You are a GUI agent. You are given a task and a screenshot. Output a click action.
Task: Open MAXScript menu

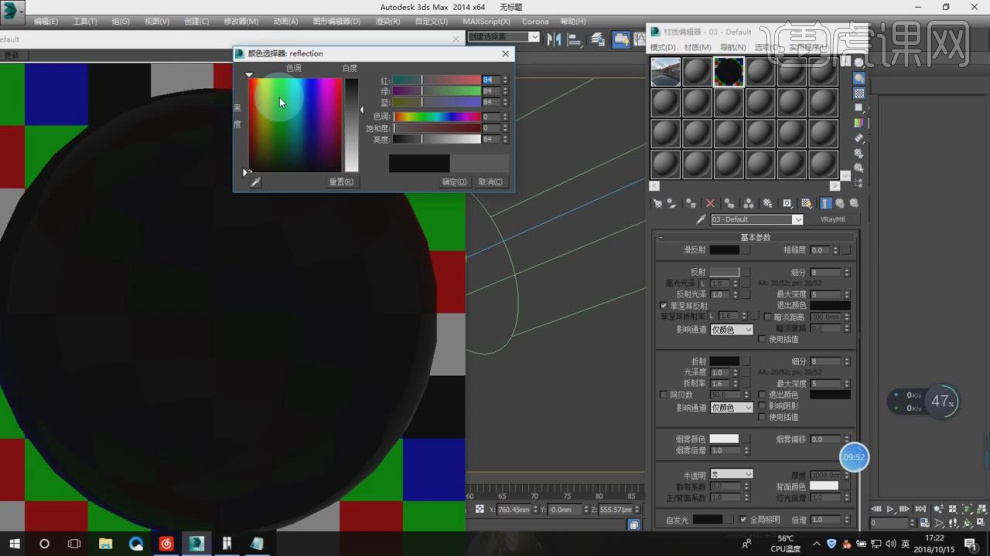coord(486,21)
